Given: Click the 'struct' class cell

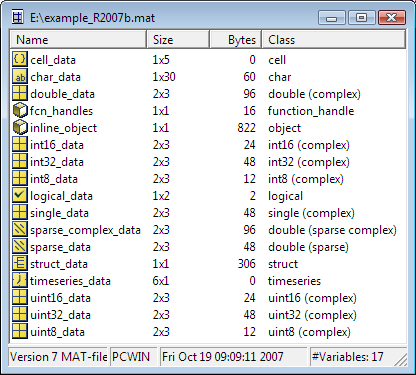Looking at the screenshot, I should coord(283,264).
